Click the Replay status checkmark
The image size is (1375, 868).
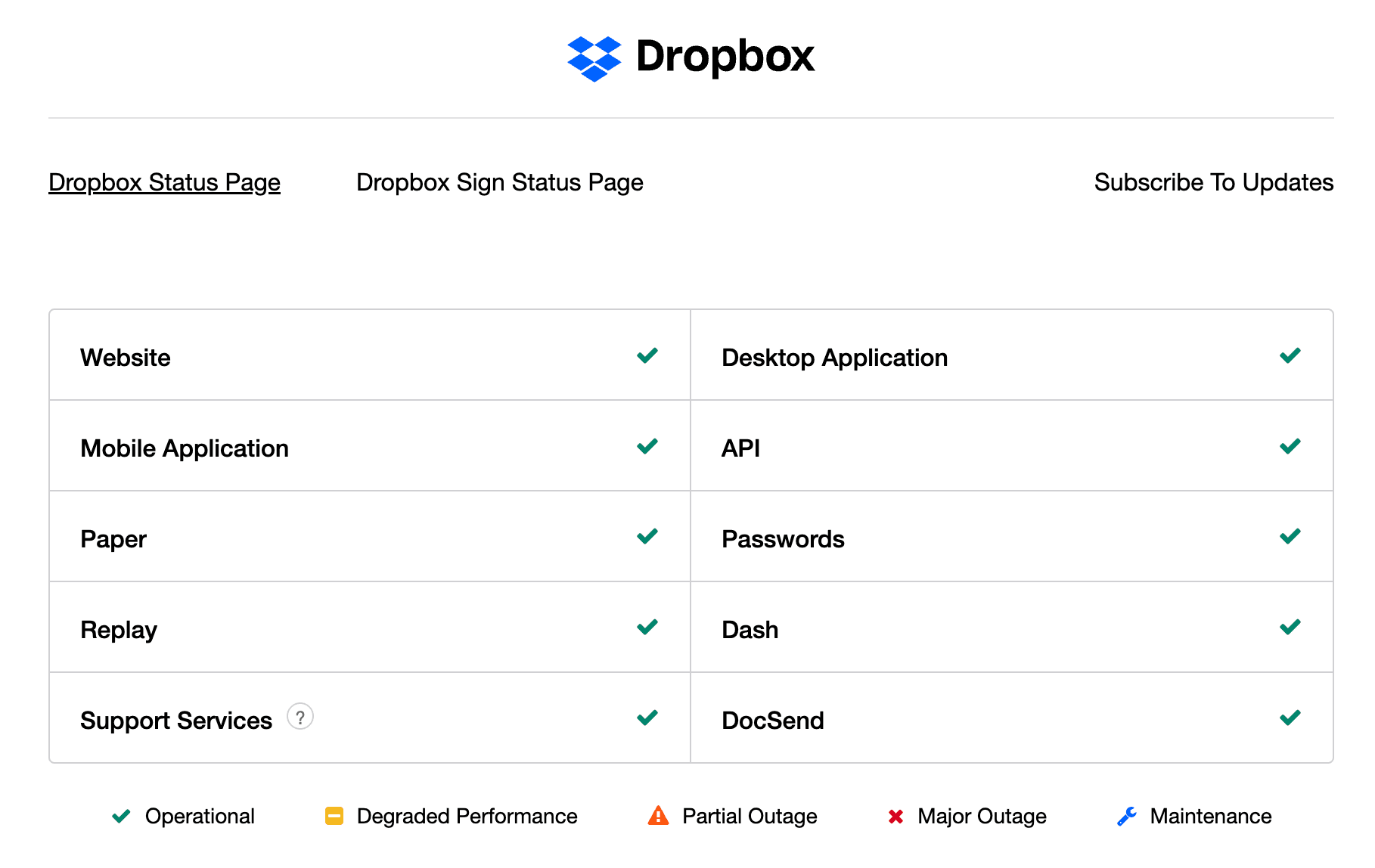pyautogui.click(x=647, y=627)
